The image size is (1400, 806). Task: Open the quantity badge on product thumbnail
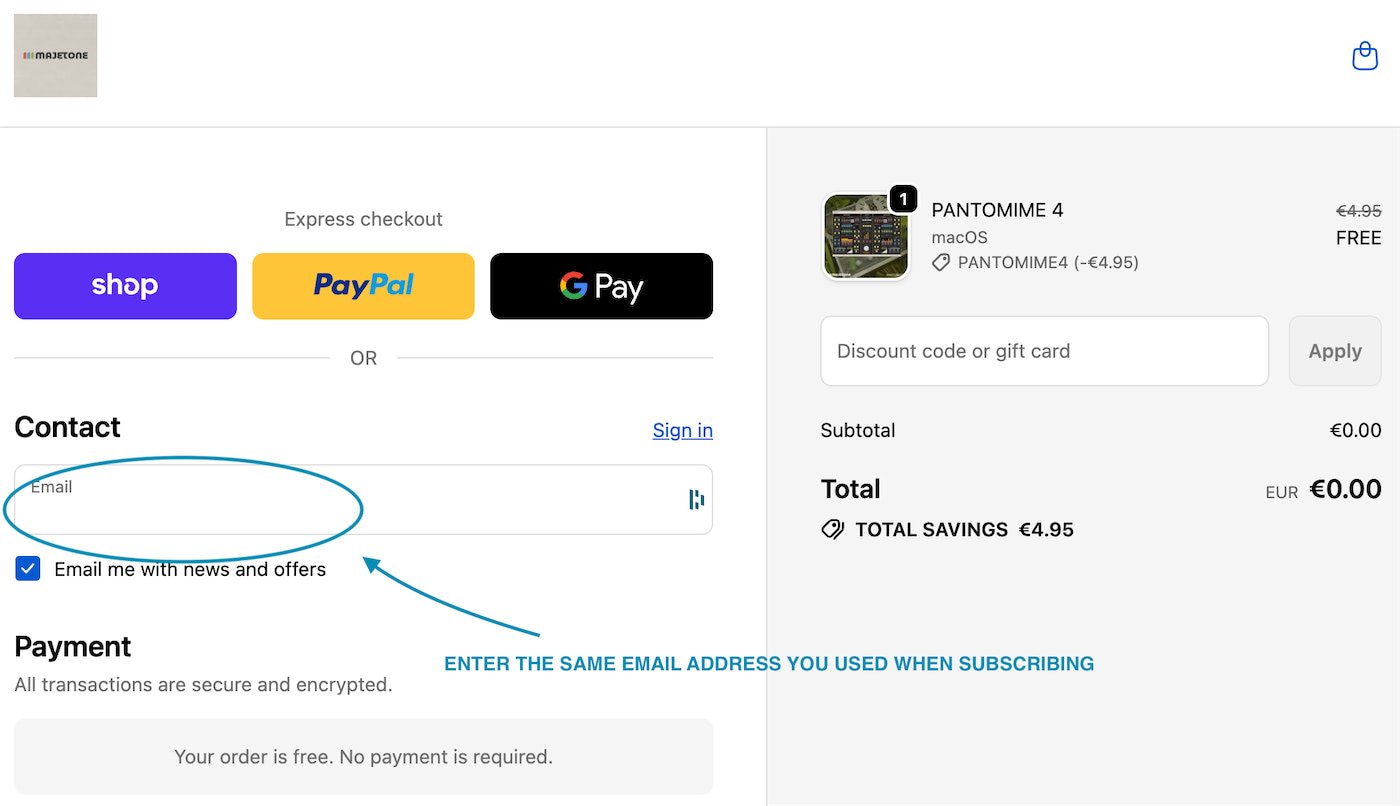pyautogui.click(x=902, y=199)
